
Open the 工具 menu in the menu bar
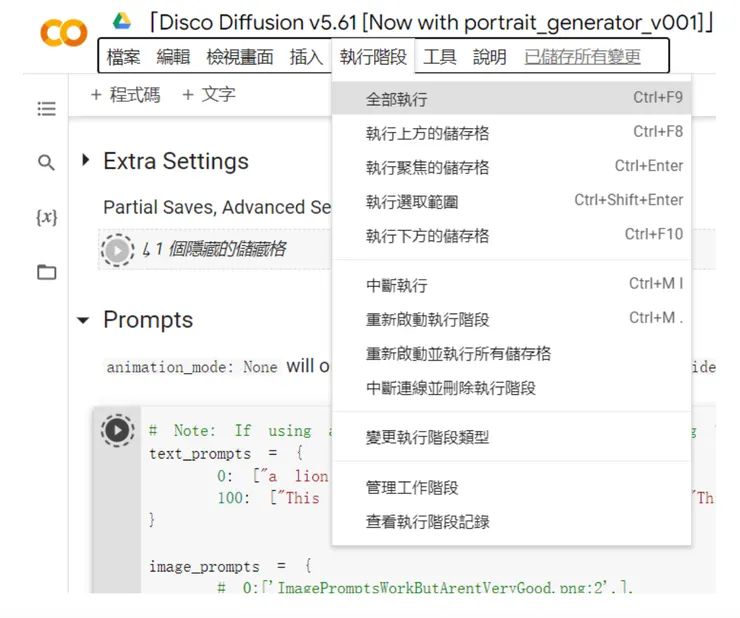click(x=440, y=57)
